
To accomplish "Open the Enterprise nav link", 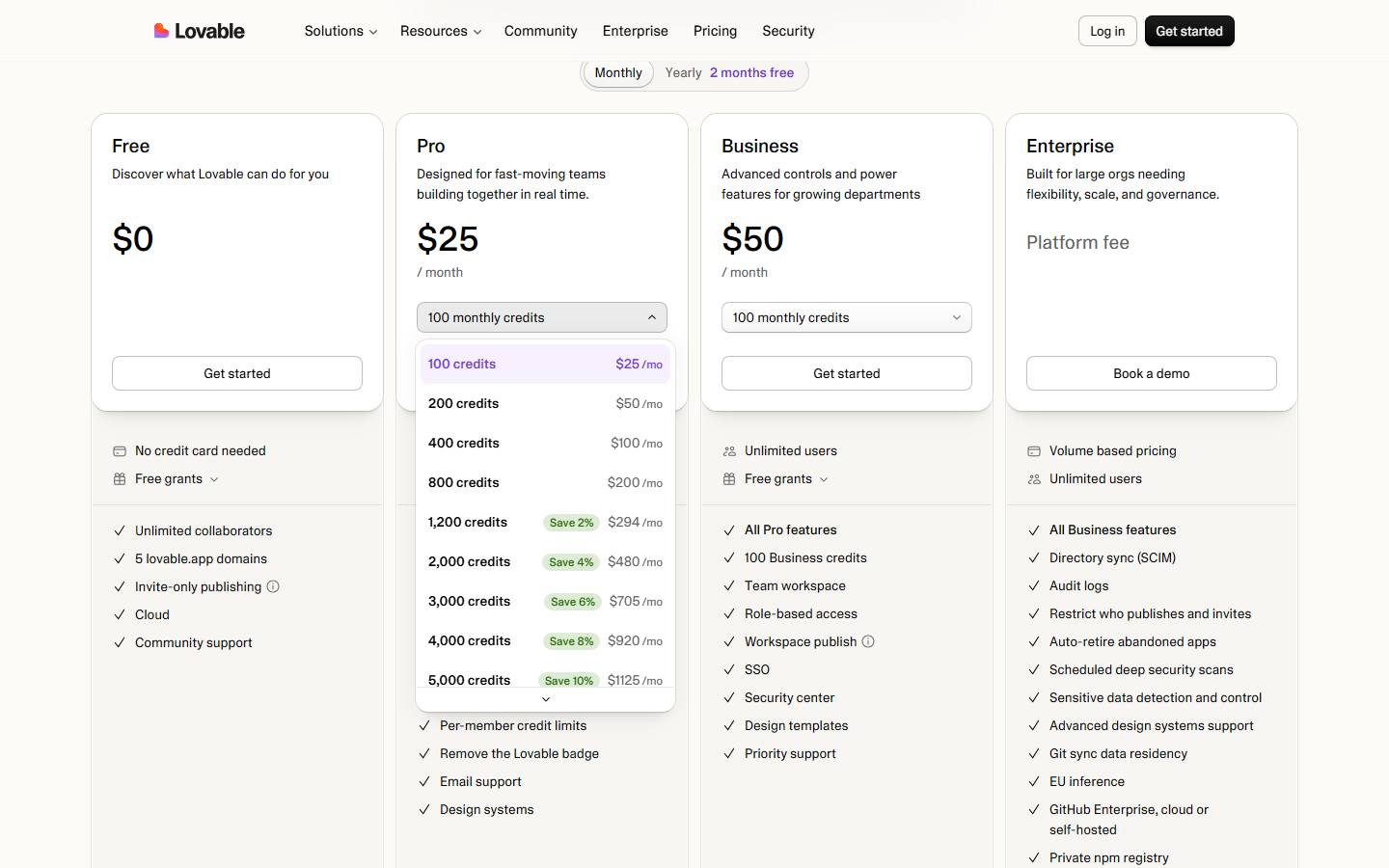I will click(635, 31).
